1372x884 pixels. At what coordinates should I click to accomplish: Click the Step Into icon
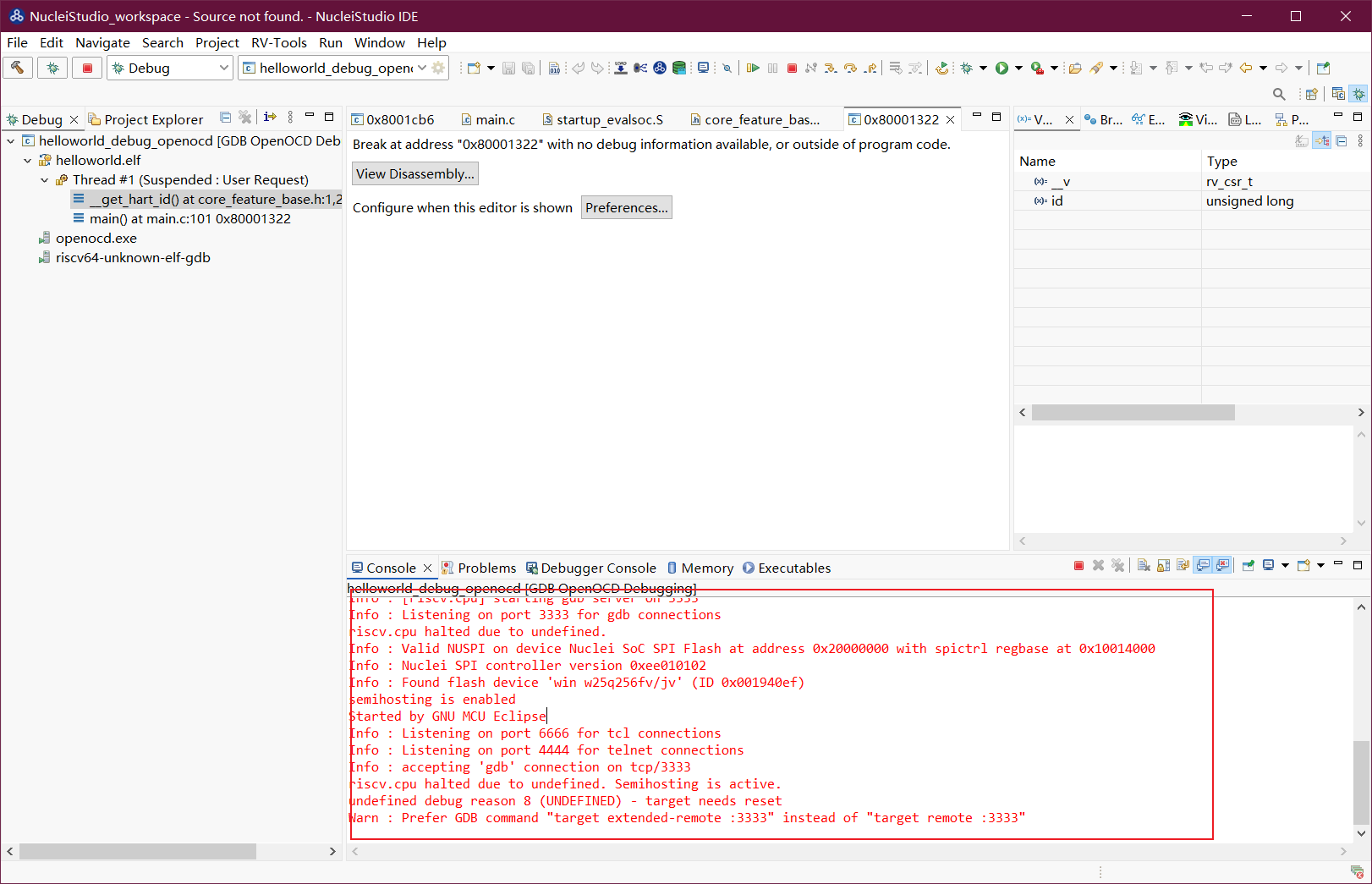click(831, 68)
